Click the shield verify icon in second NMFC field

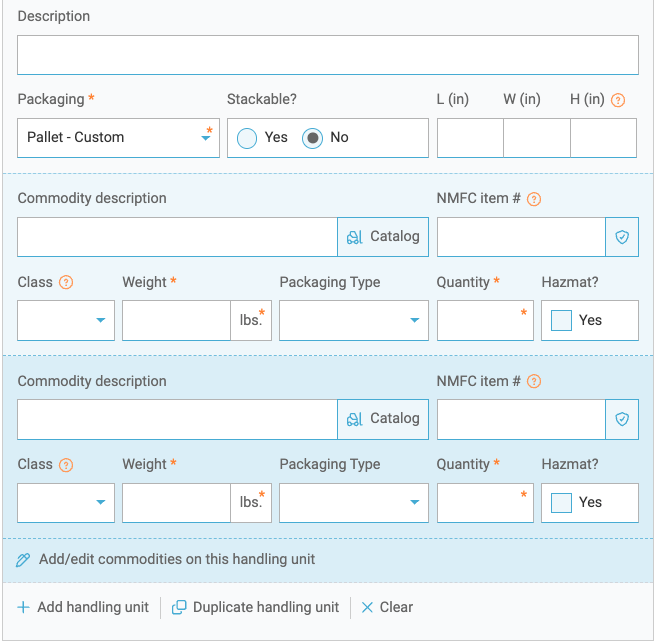pyautogui.click(x=622, y=419)
